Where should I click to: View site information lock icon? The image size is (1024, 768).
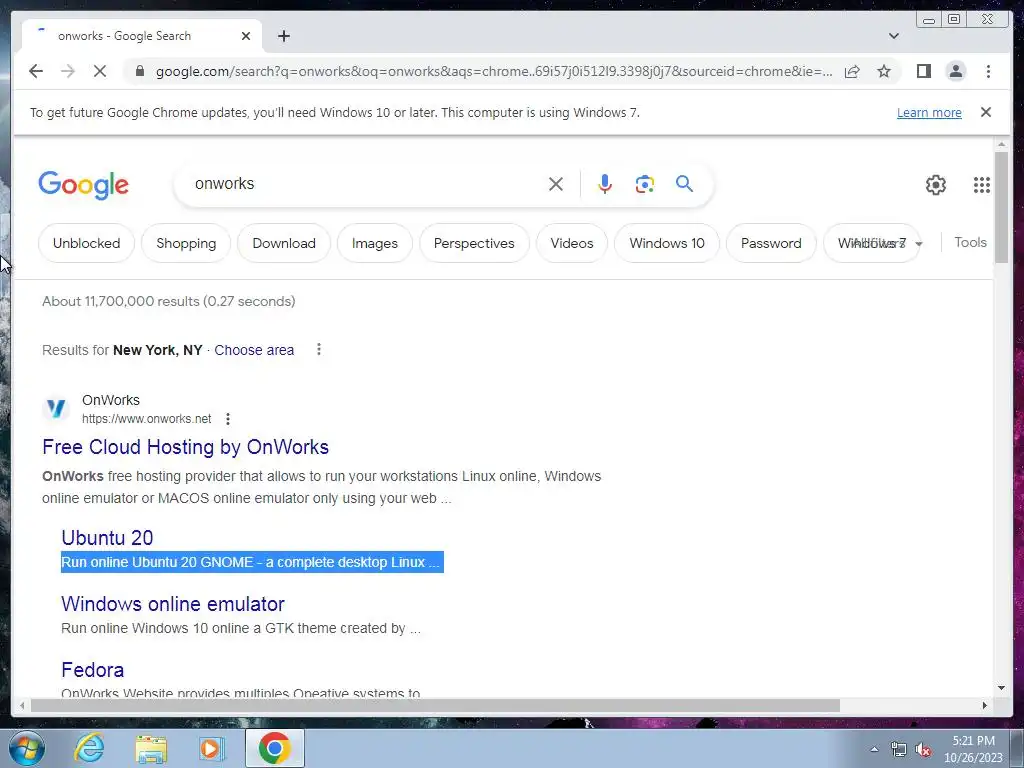tap(140, 71)
